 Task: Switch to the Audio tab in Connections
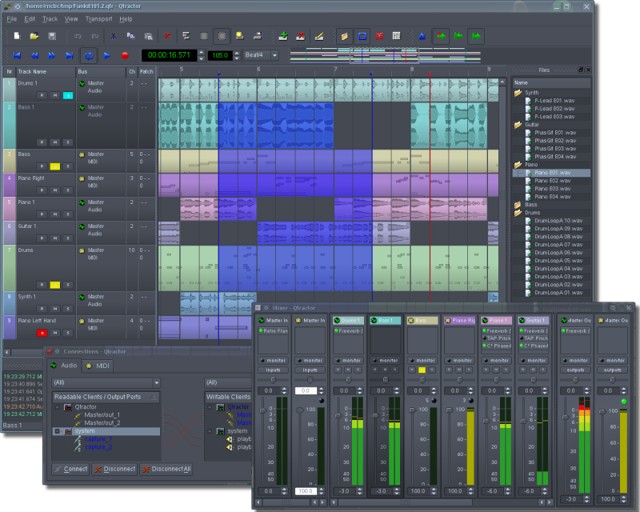64,365
